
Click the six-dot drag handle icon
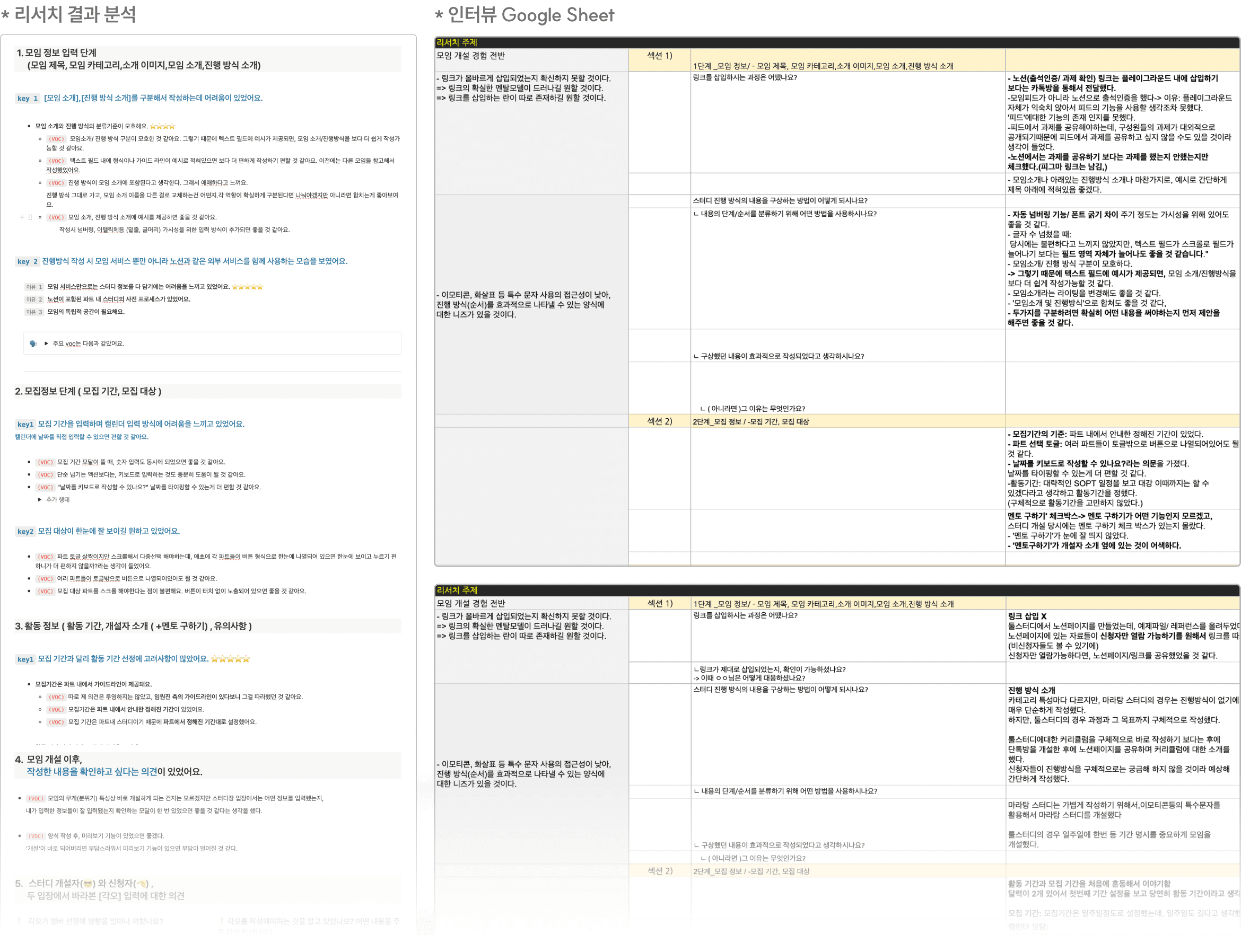[x=30, y=217]
